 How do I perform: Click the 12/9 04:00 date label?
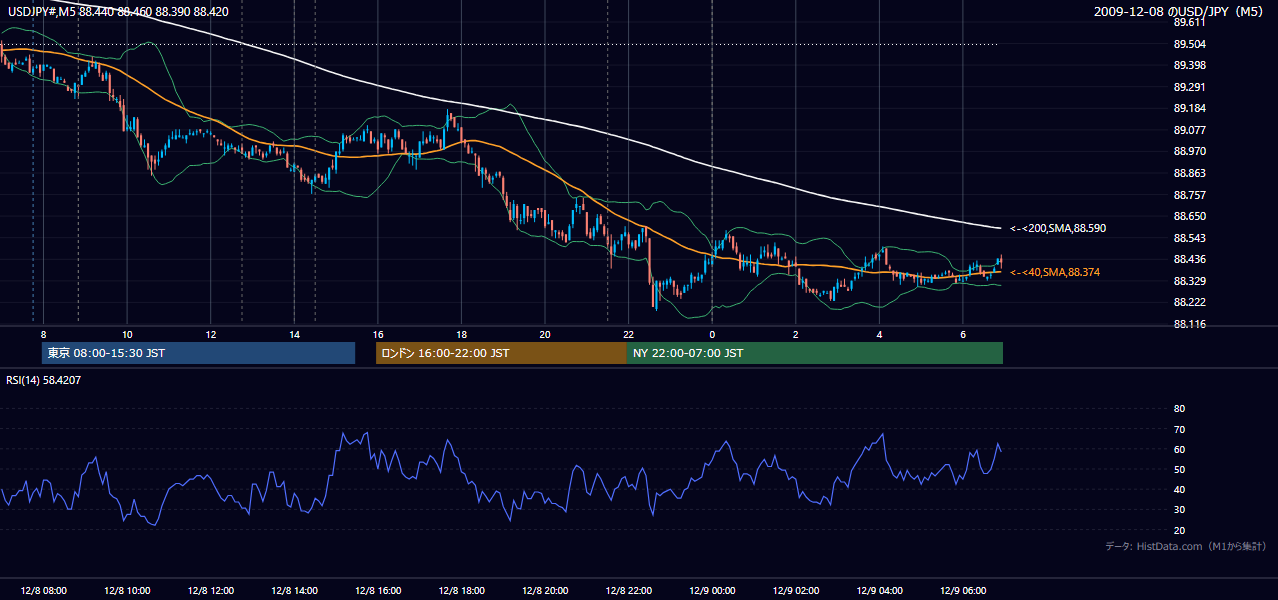point(879,591)
